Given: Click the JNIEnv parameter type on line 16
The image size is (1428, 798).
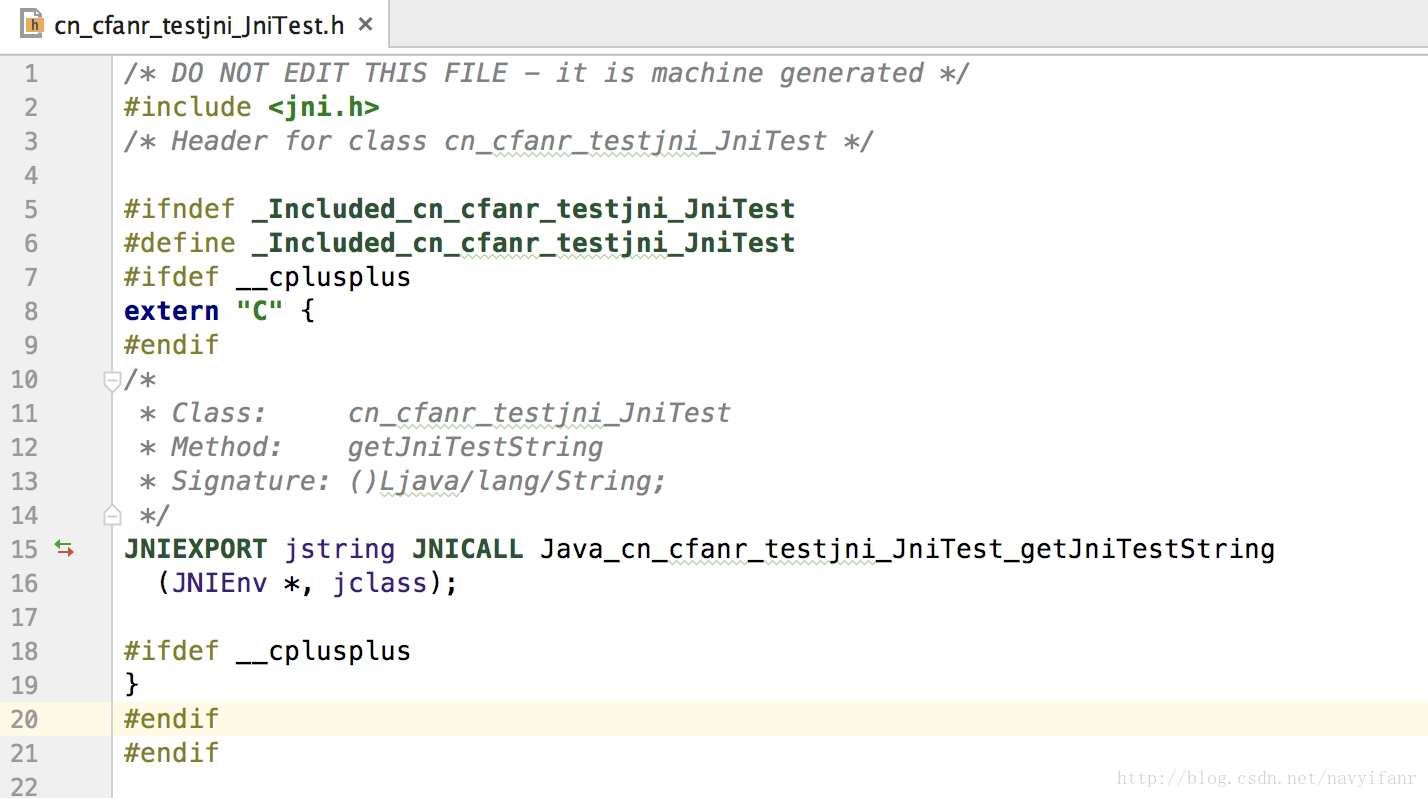Looking at the screenshot, I should point(219,583).
